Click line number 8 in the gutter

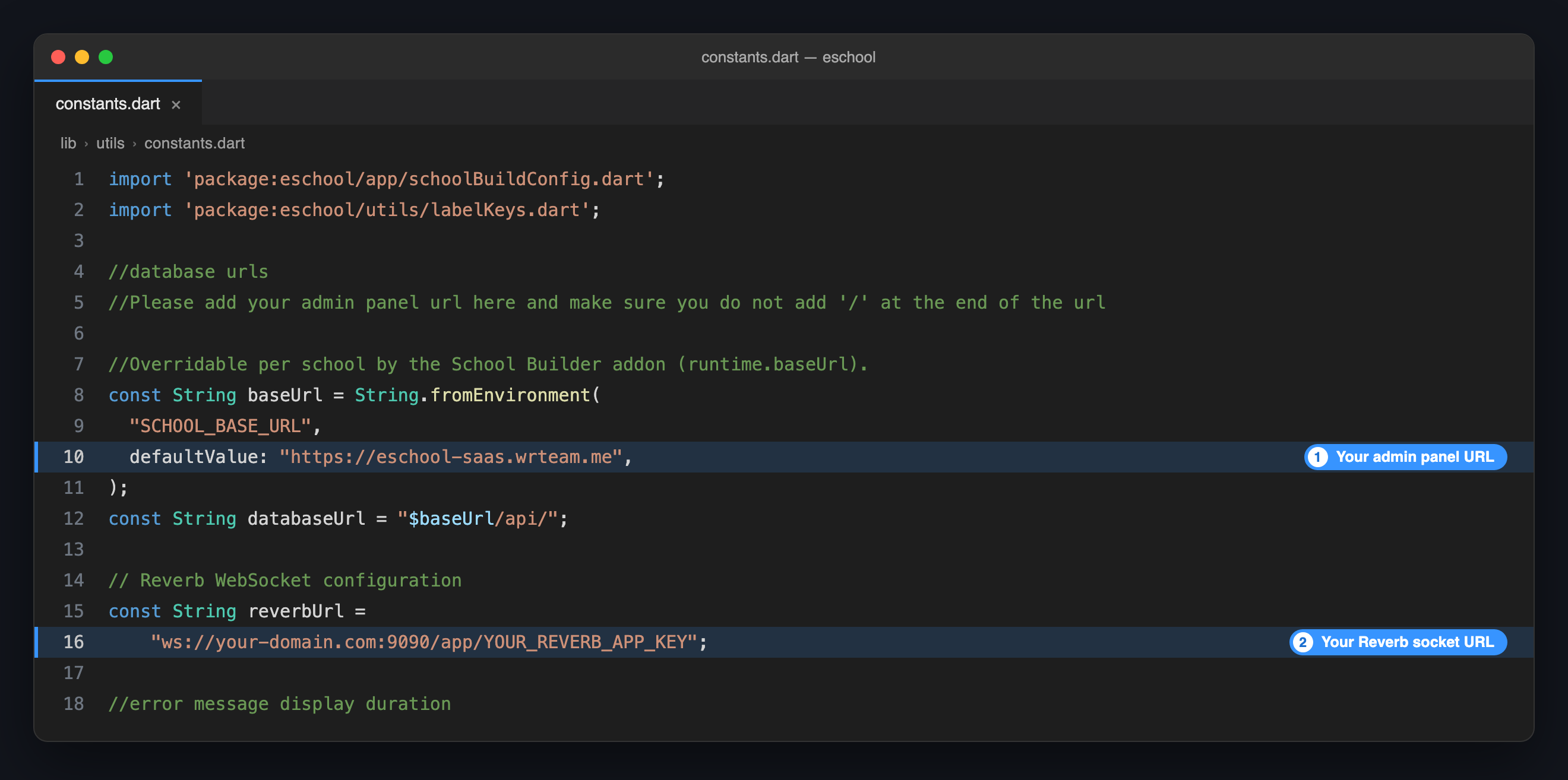(x=79, y=395)
